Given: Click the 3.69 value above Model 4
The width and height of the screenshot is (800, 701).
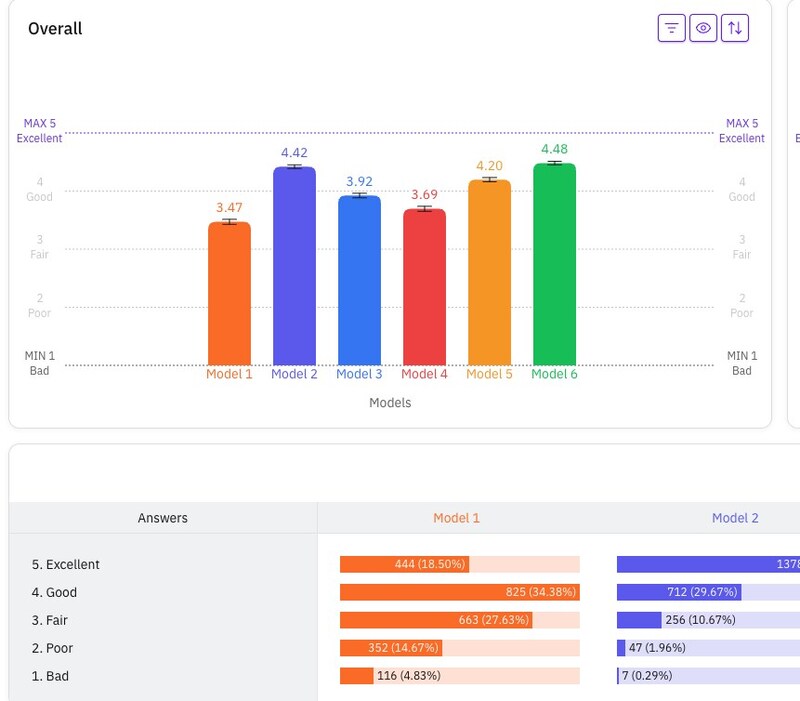Looking at the screenshot, I should [424, 195].
